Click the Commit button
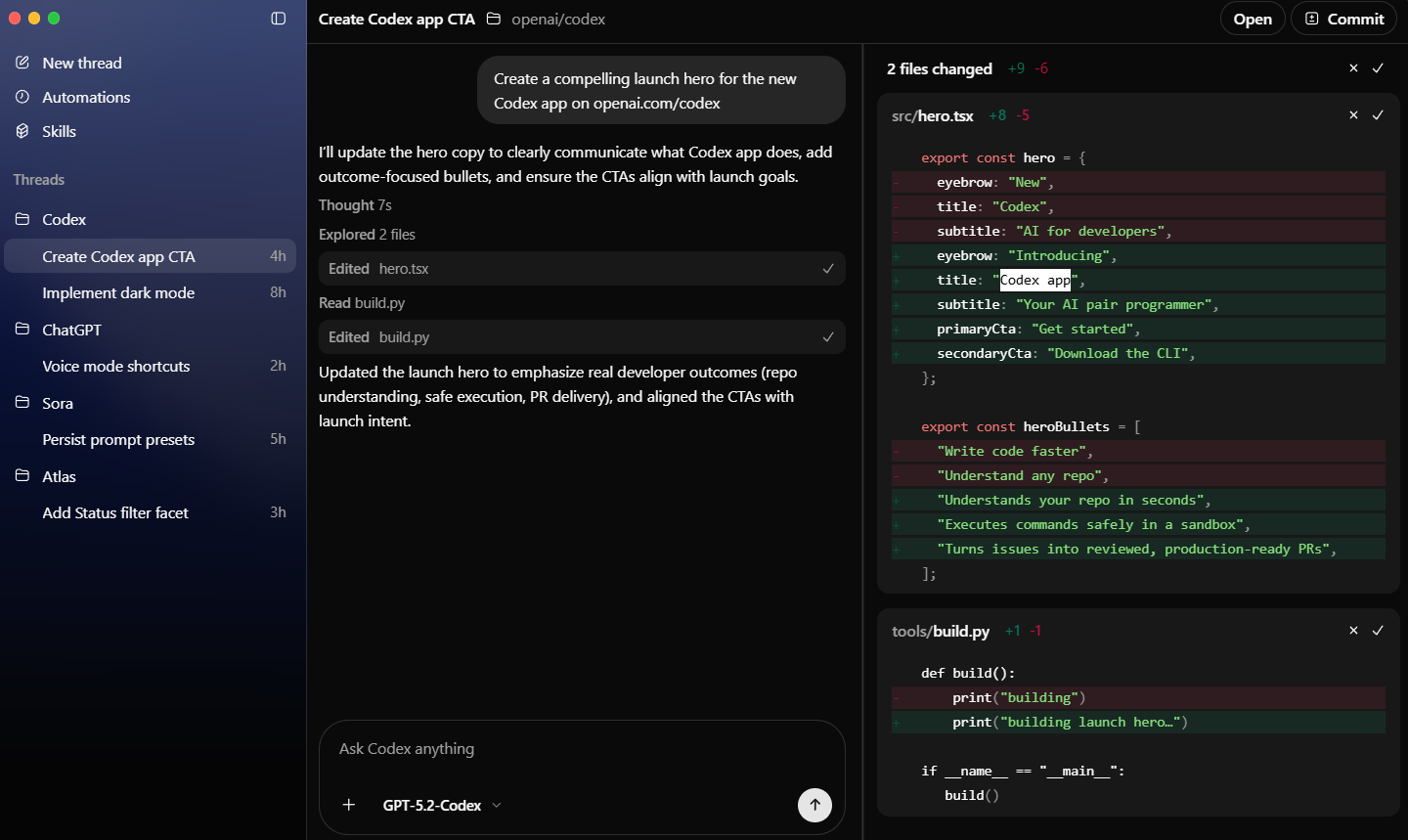Screen dimensions: 1408x840 (x=1344, y=19)
